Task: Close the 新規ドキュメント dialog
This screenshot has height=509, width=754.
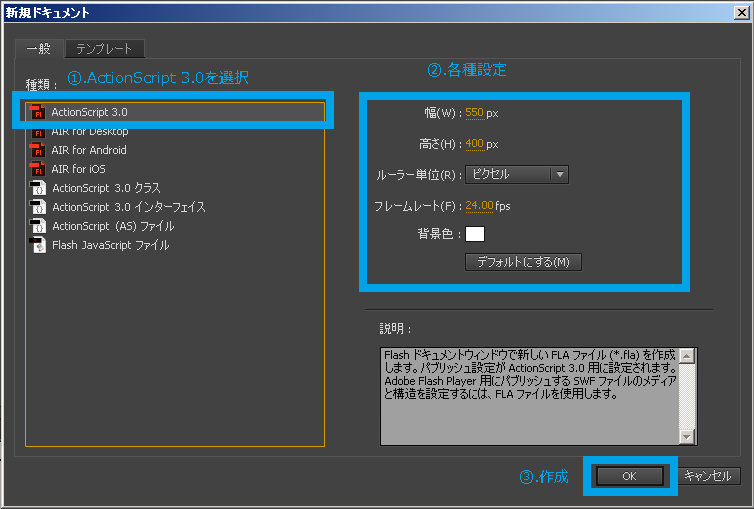Action: [742, 13]
